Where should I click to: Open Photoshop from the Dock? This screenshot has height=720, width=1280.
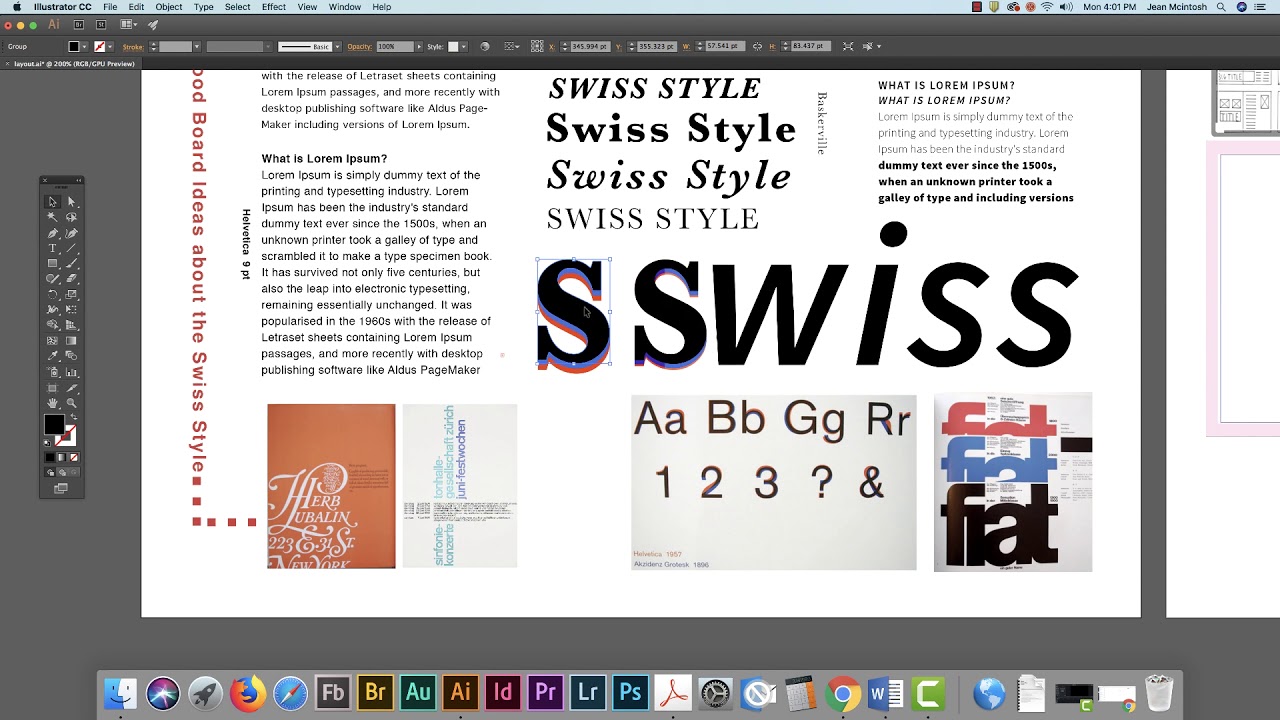click(630, 692)
